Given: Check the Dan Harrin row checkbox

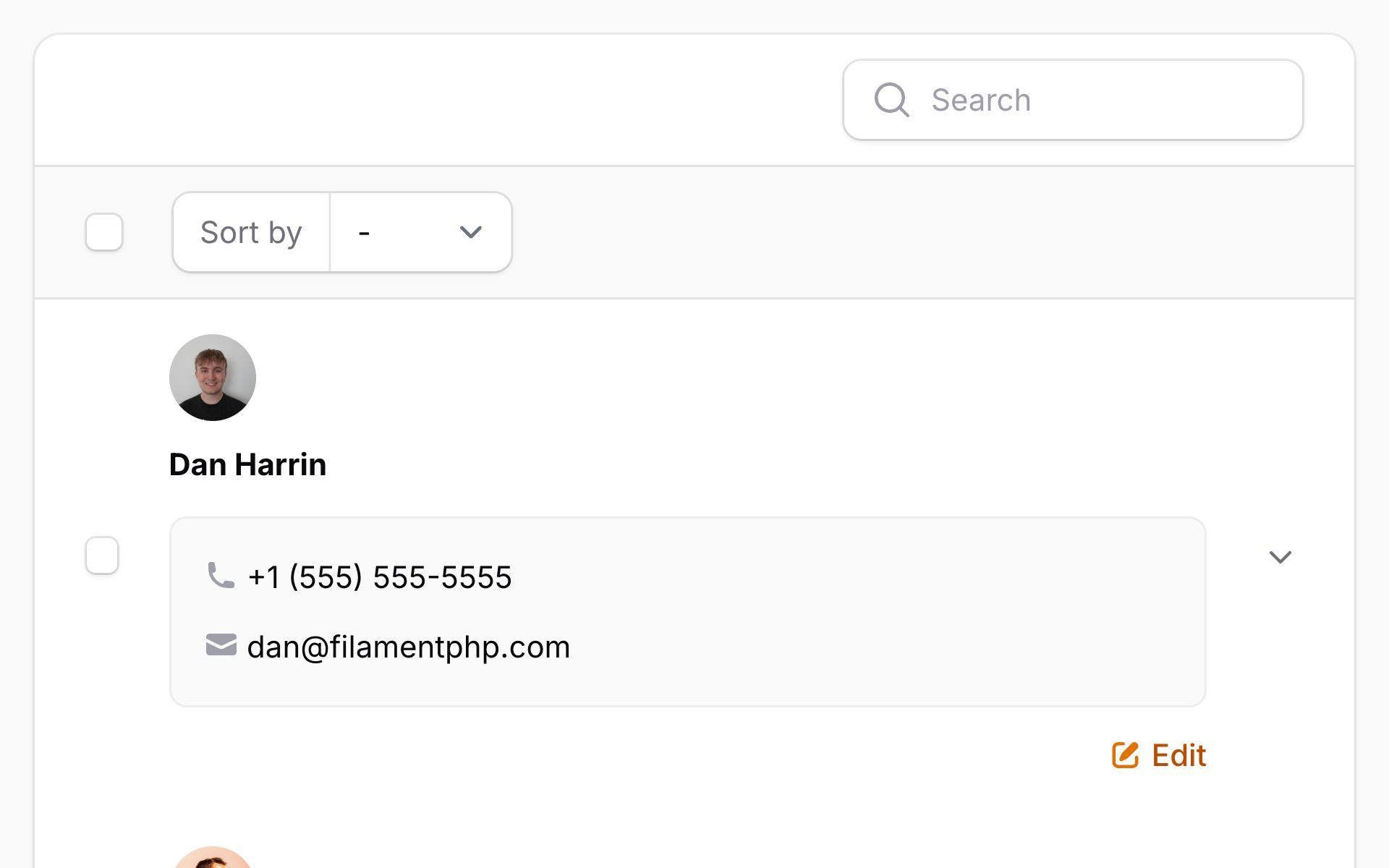Looking at the screenshot, I should [102, 556].
